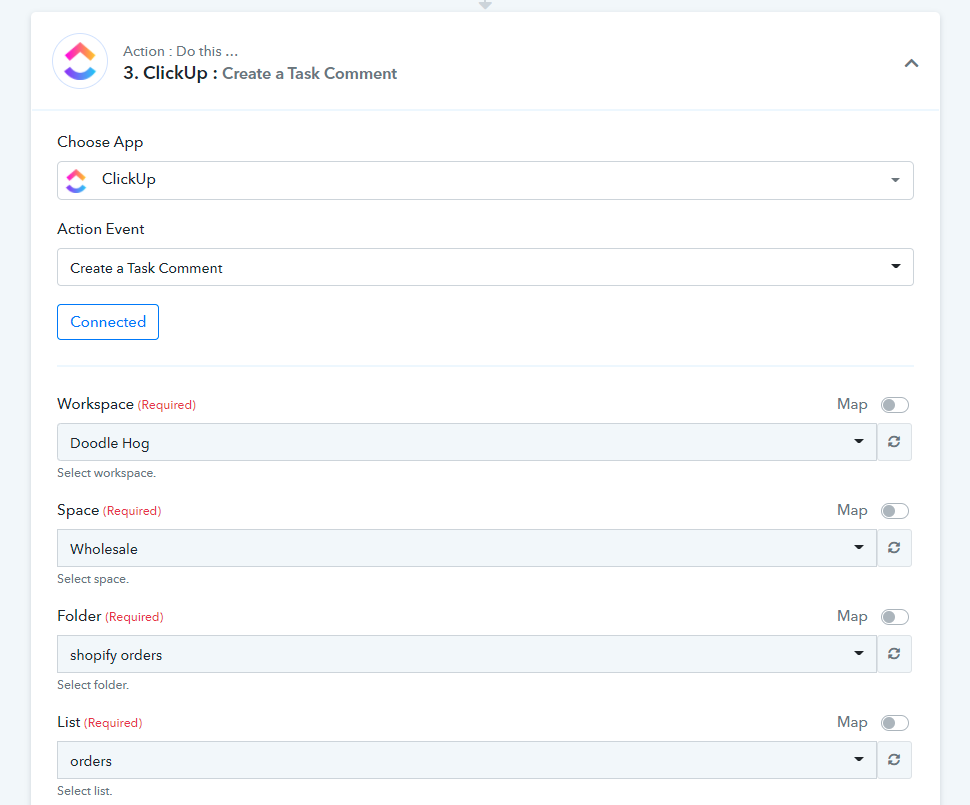Open the List dropdown showing orders
The width and height of the screenshot is (970, 805).
coord(467,760)
